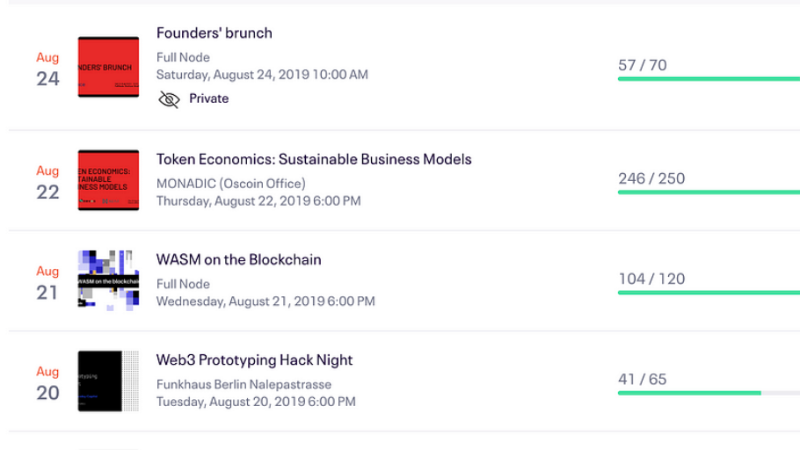Open Web3 Prototyping Hack Night title
The image size is (800, 450).
254,360
